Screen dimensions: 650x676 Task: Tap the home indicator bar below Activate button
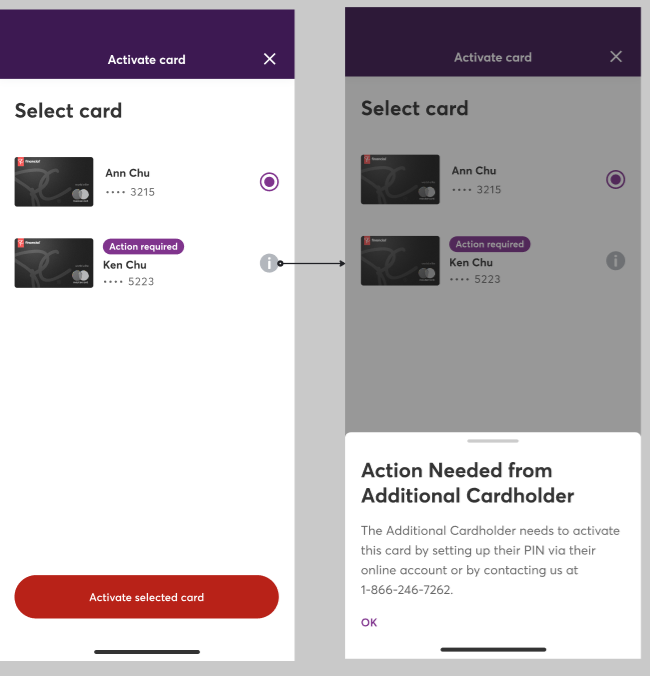(x=147, y=652)
